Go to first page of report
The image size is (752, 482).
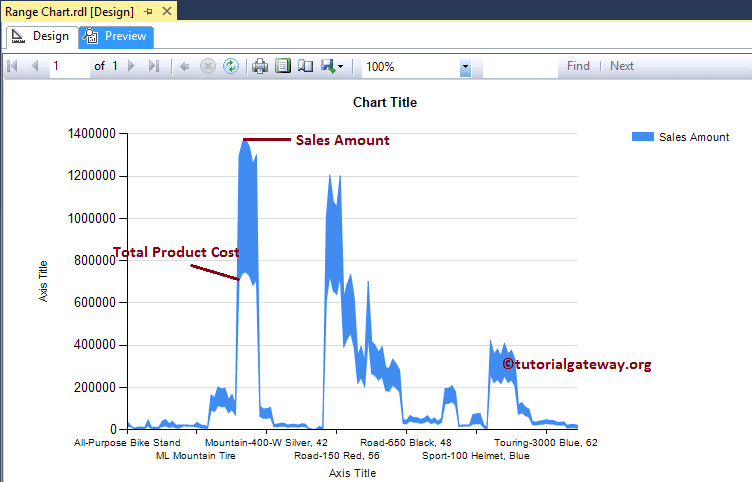pos(13,66)
